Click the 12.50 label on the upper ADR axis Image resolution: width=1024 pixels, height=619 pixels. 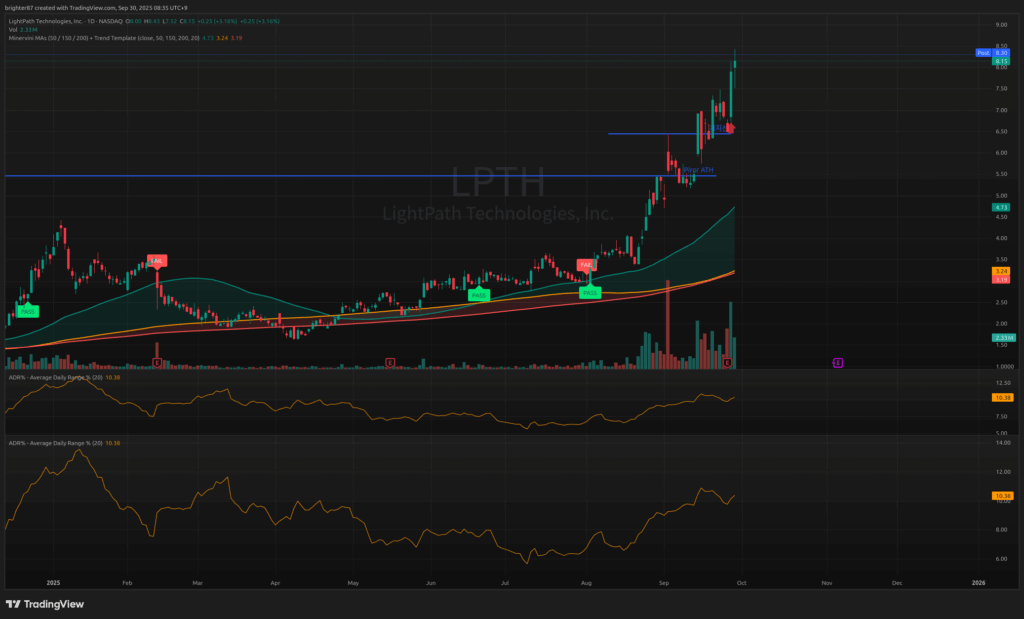[1002, 383]
